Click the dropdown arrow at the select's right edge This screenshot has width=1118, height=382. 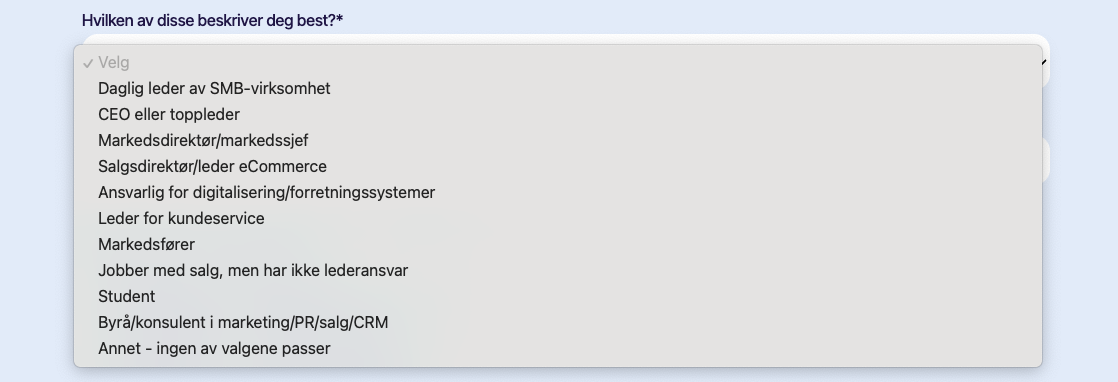click(x=1045, y=62)
